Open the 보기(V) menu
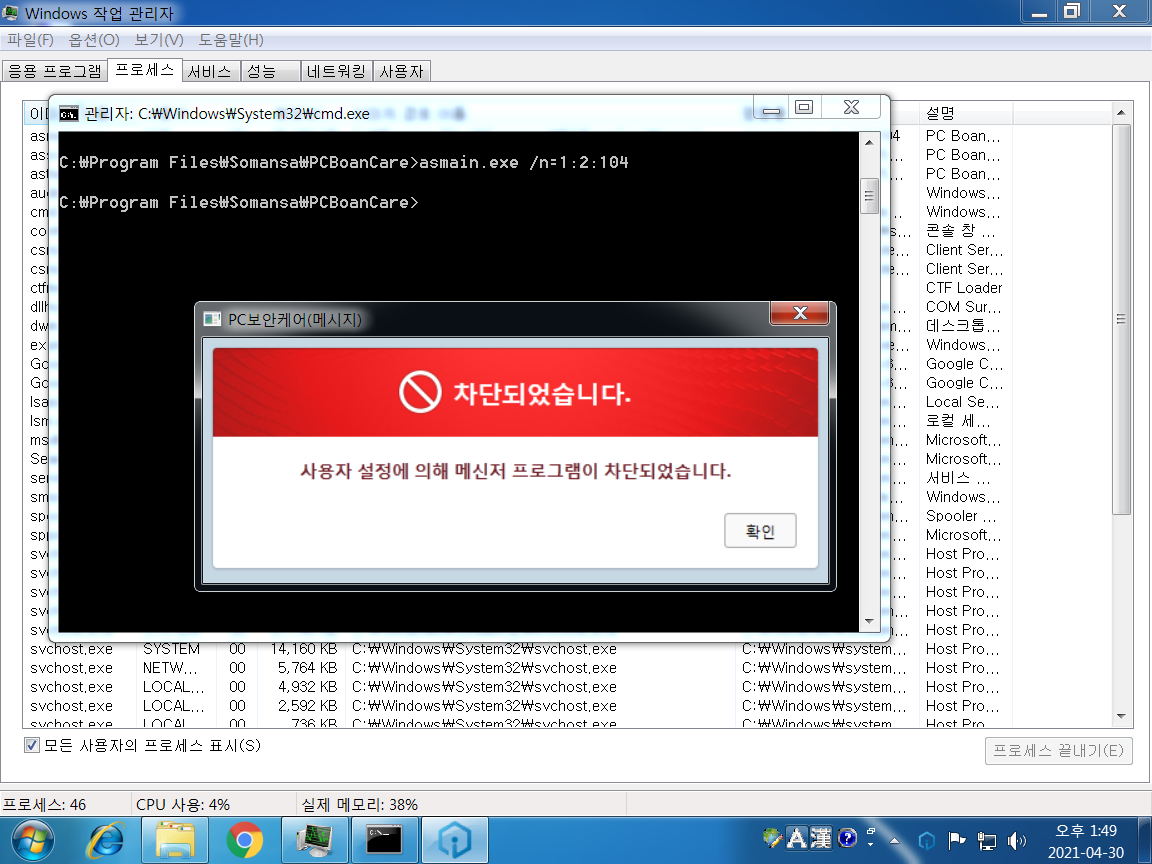 click(x=159, y=40)
